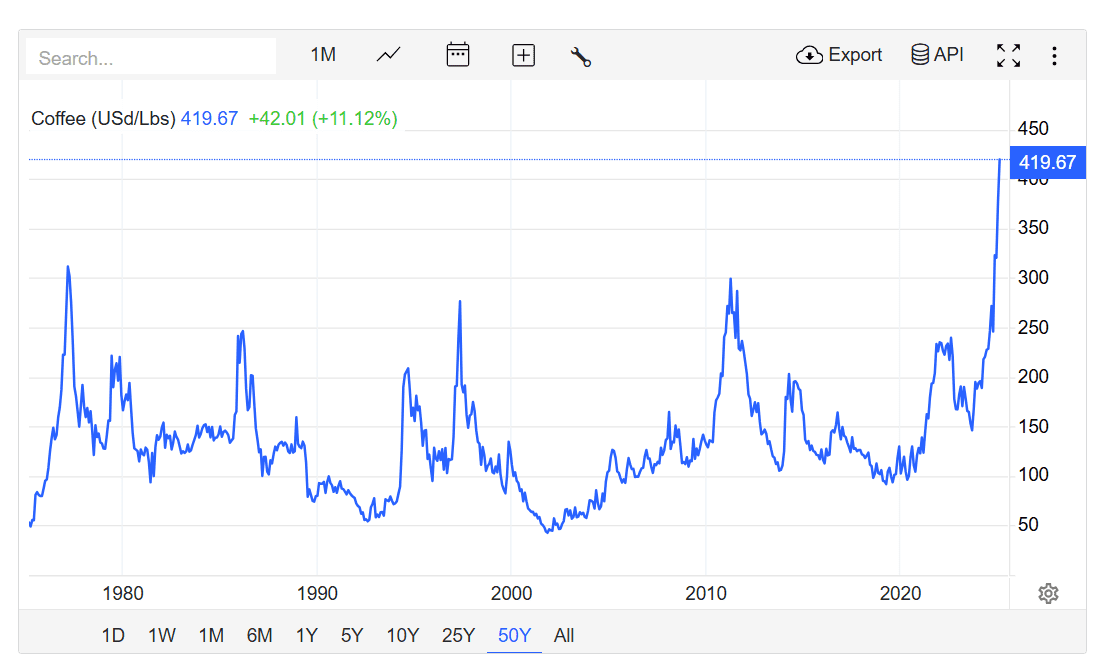1104x668 pixels.
Task: Click the Coffee (USd/Lbs) title label
Action: pos(104,118)
